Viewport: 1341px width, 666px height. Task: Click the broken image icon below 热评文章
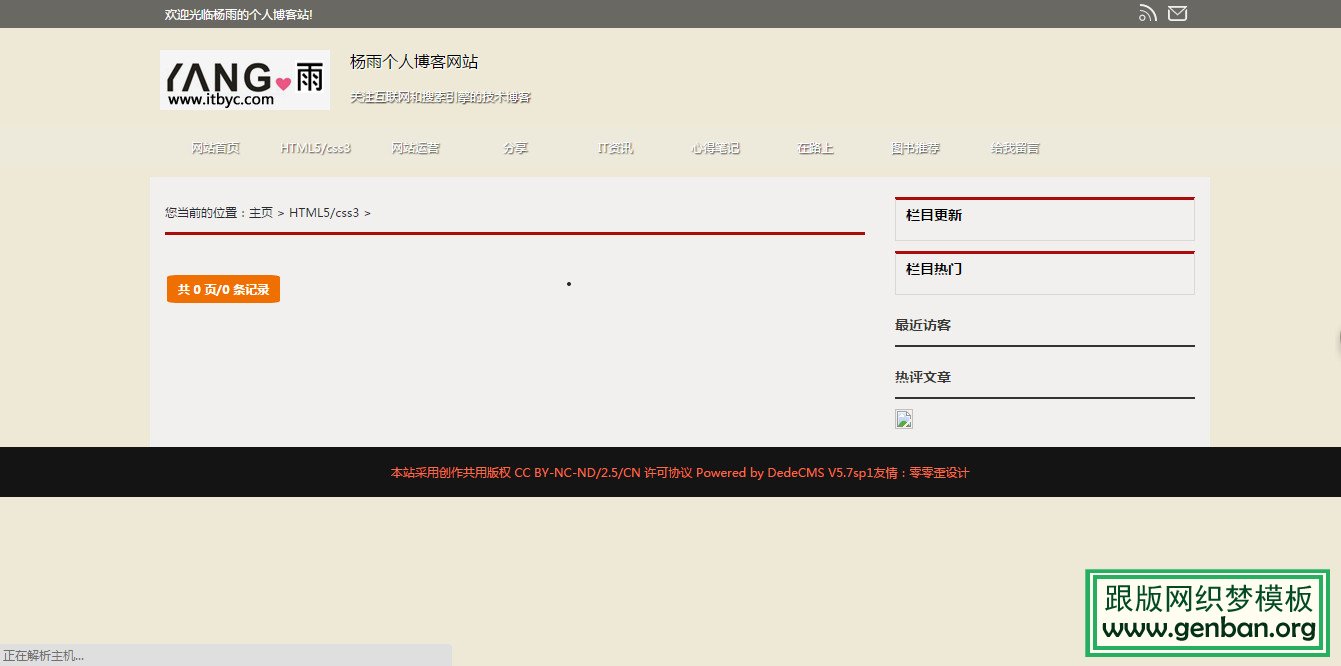(x=903, y=418)
